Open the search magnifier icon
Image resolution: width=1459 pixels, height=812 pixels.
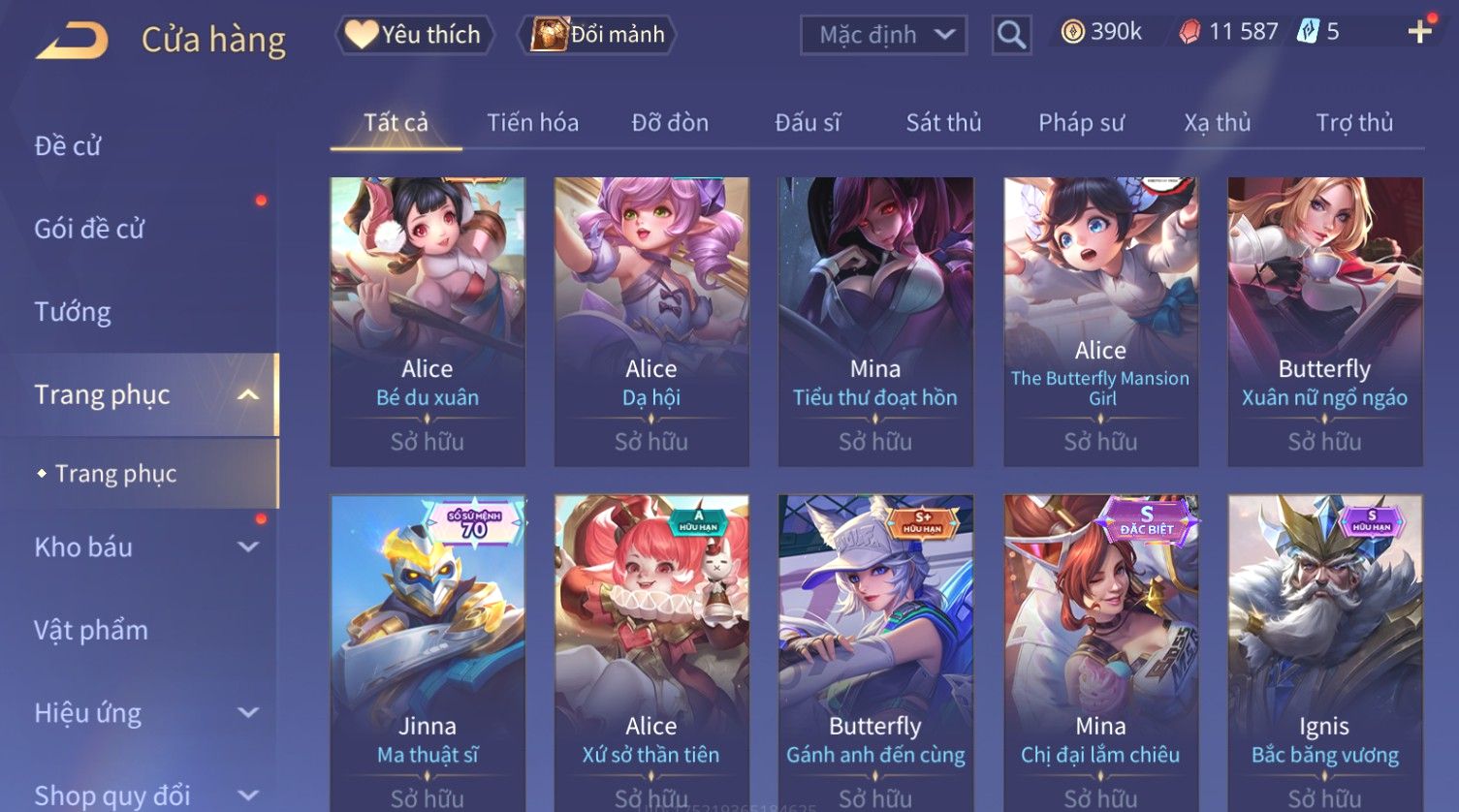1011,35
